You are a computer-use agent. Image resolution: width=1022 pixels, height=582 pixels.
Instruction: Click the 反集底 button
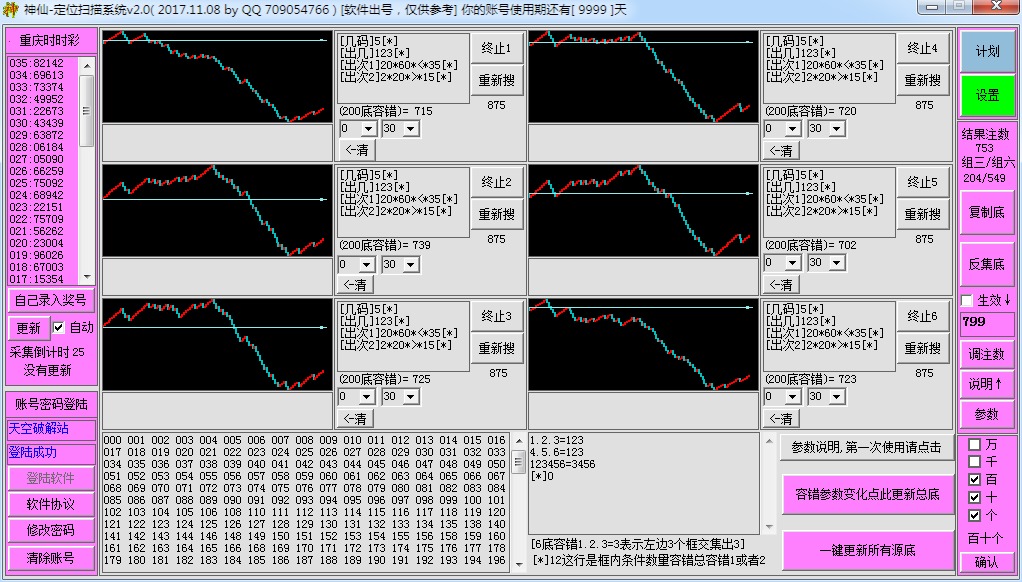click(x=987, y=264)
